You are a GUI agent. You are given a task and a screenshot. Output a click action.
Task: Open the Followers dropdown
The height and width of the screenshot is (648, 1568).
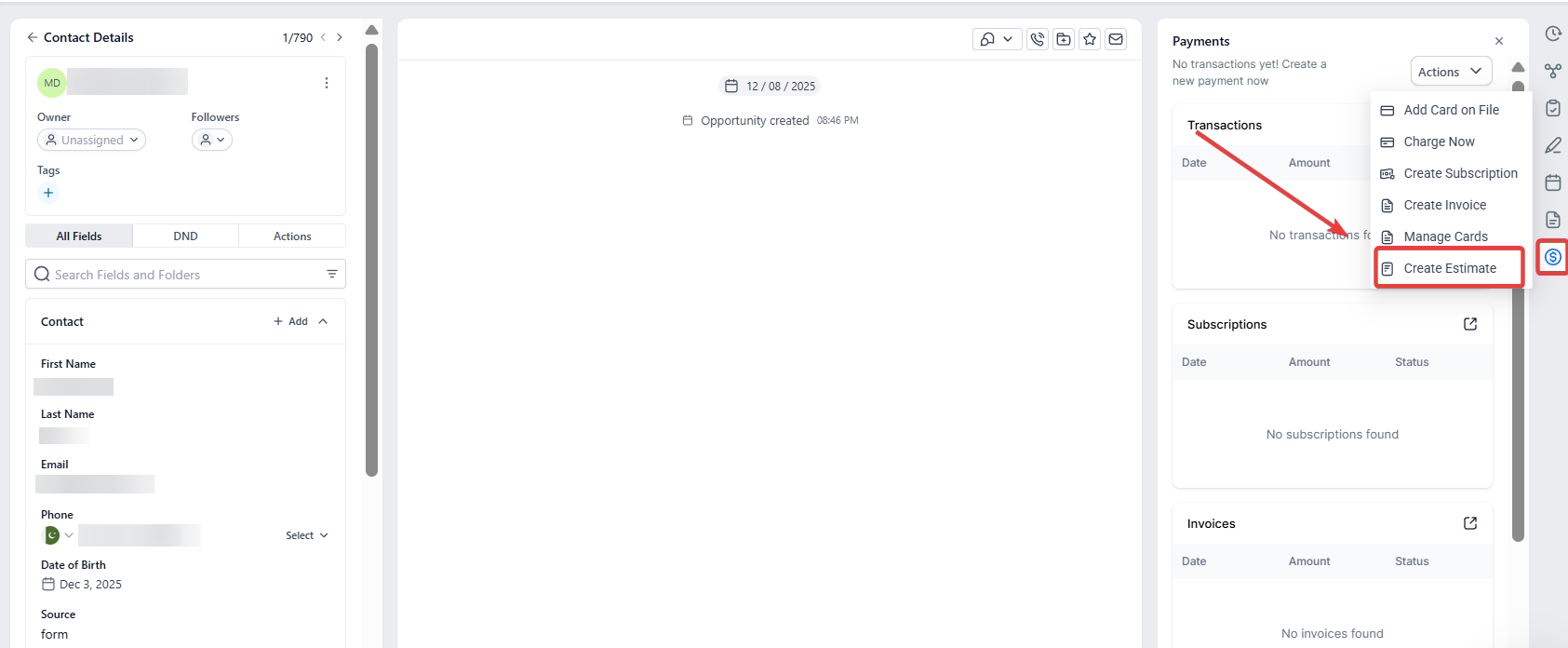pos(212,140)
